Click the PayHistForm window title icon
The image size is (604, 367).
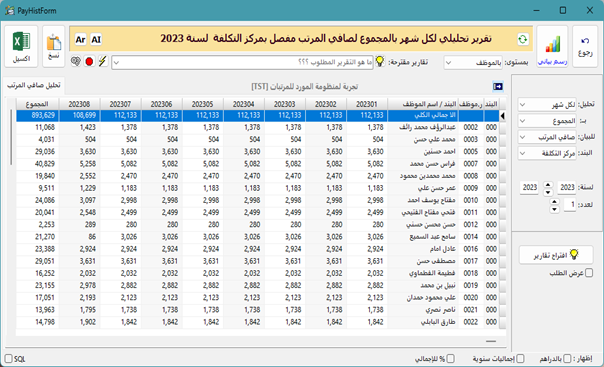(x=10, y=10)
